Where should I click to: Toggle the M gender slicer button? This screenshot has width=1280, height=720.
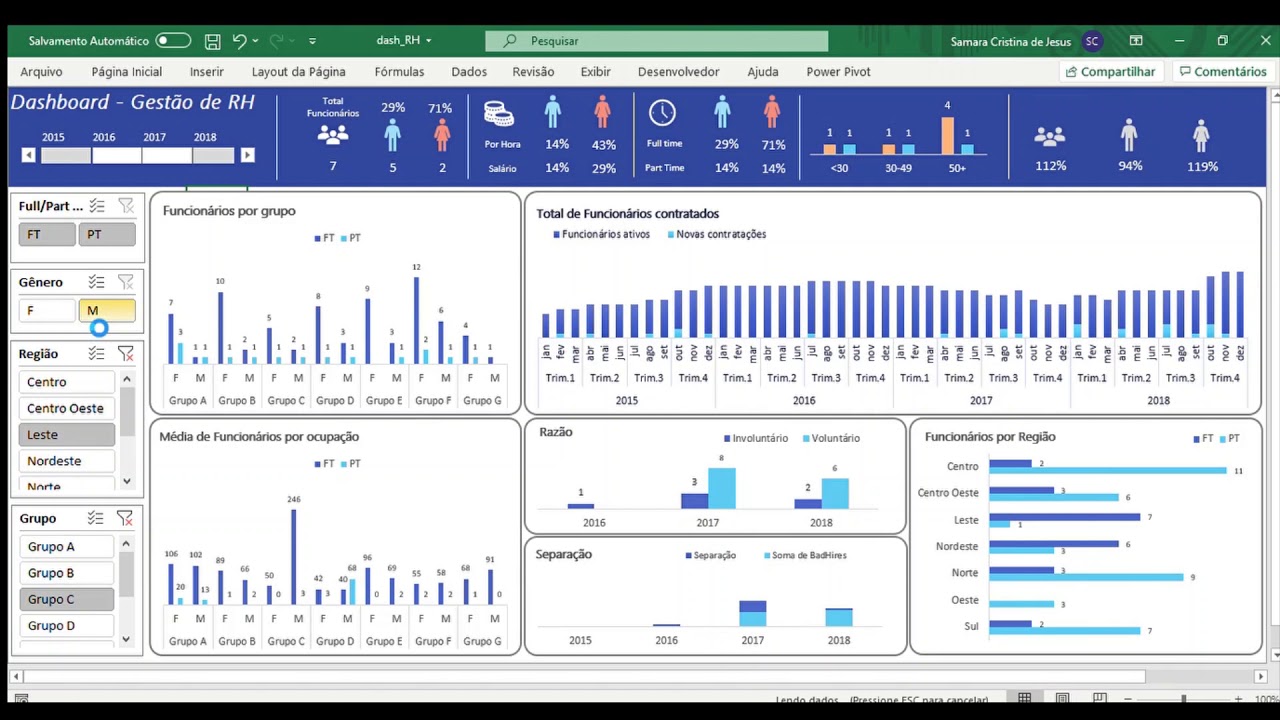coord(107,311)
